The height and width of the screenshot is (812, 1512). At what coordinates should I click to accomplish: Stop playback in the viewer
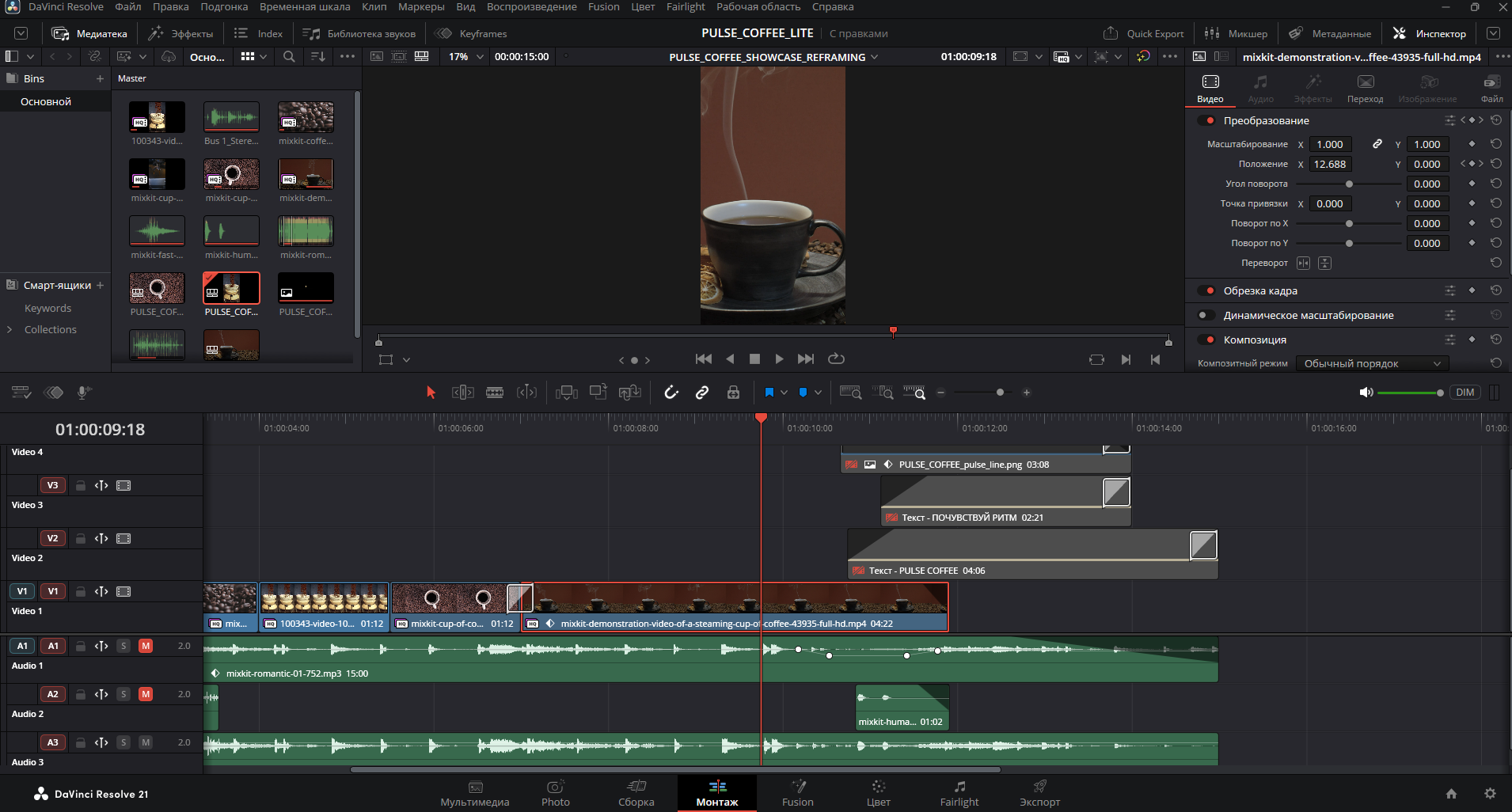coord(754,359)
